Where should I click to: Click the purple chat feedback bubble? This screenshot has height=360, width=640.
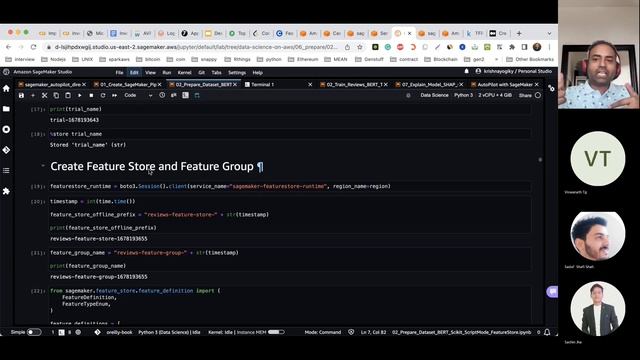pos(552,291)
